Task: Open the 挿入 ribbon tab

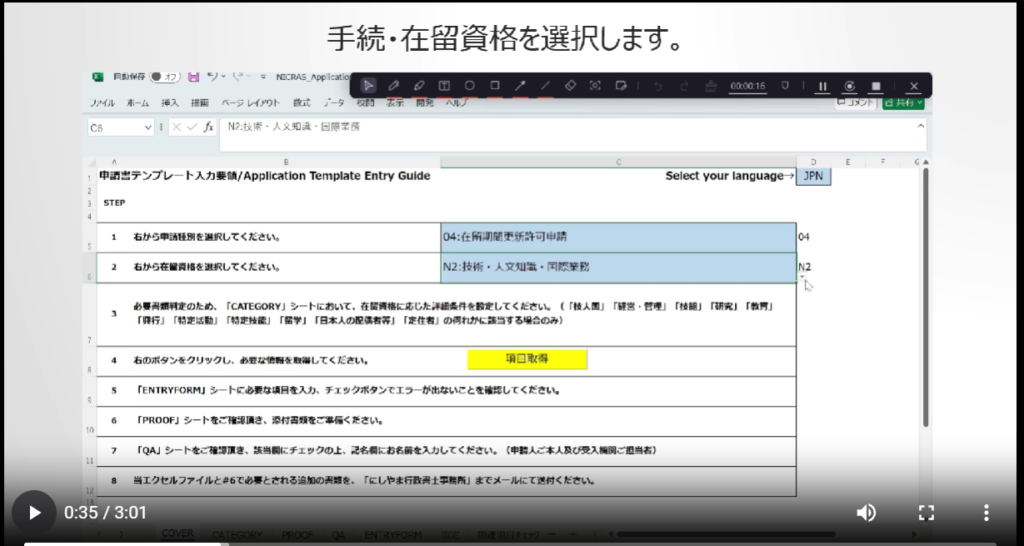Action: [170, 103]
